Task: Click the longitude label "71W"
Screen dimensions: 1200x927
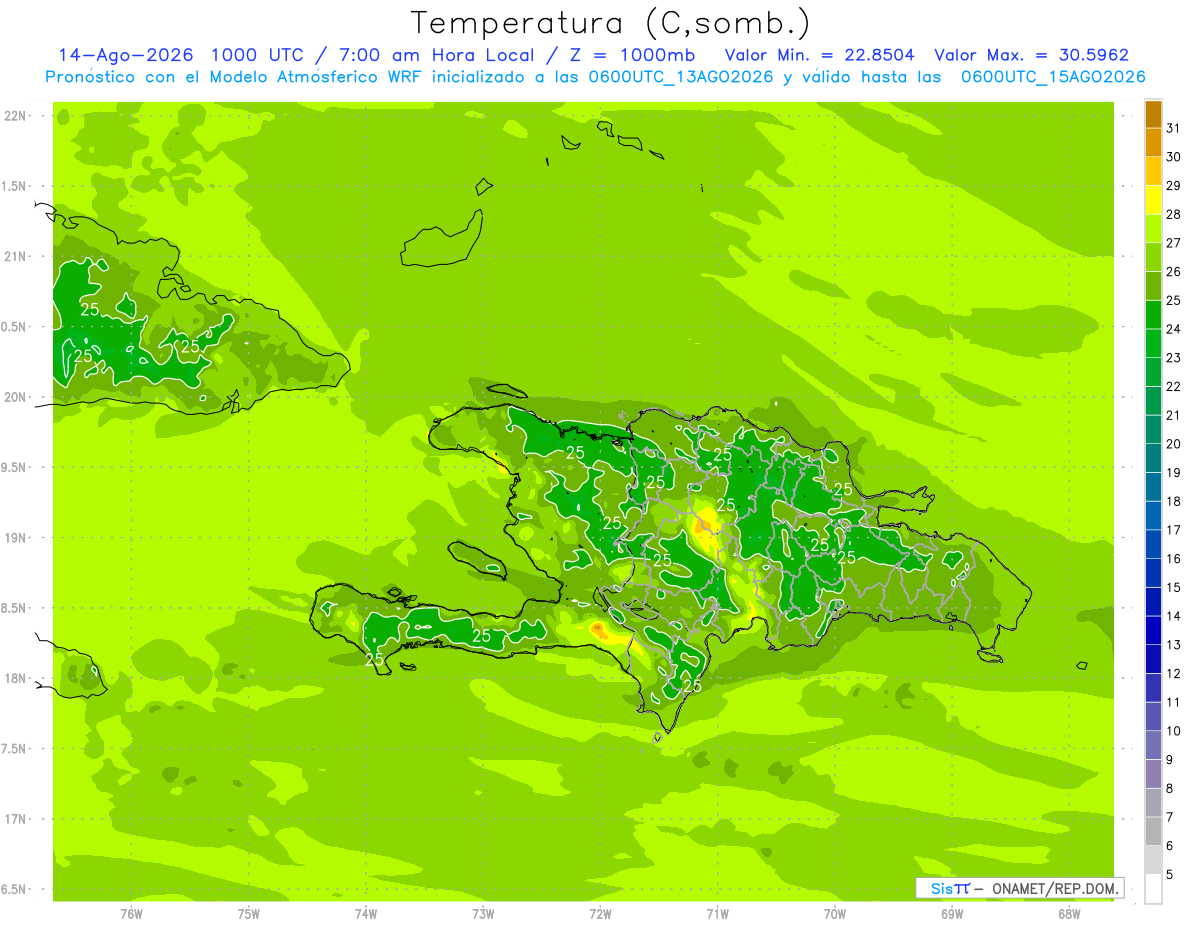Action: pos(717,913)
